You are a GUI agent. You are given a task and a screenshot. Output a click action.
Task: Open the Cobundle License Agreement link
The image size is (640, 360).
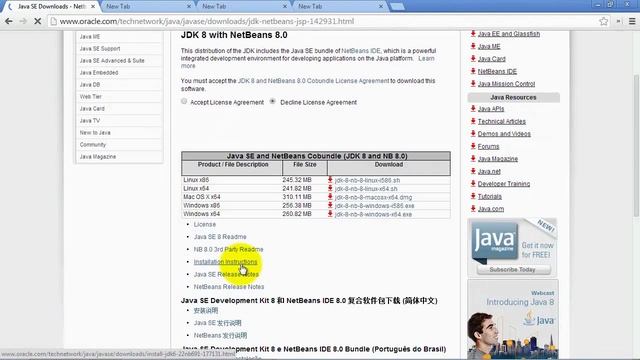[313, 81]
